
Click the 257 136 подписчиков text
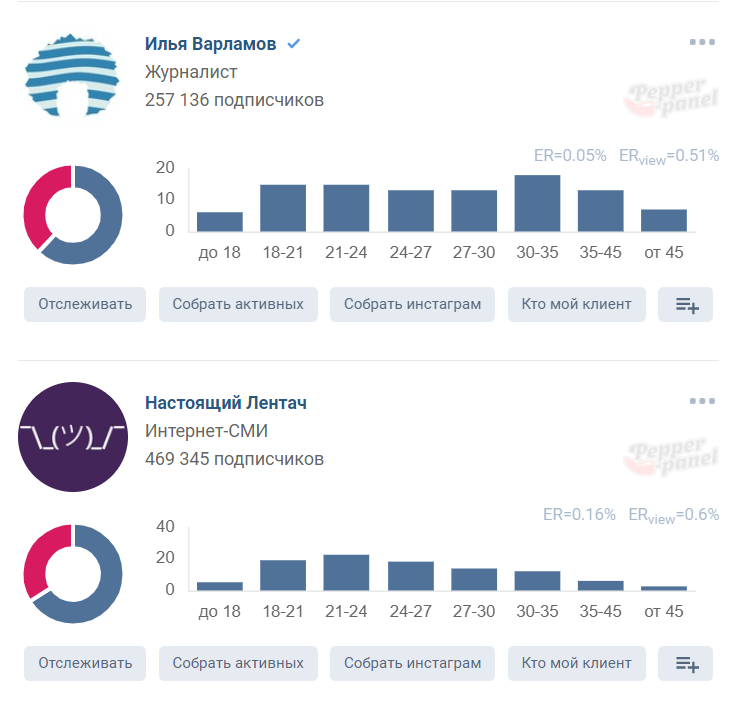(x=234, y=100)
